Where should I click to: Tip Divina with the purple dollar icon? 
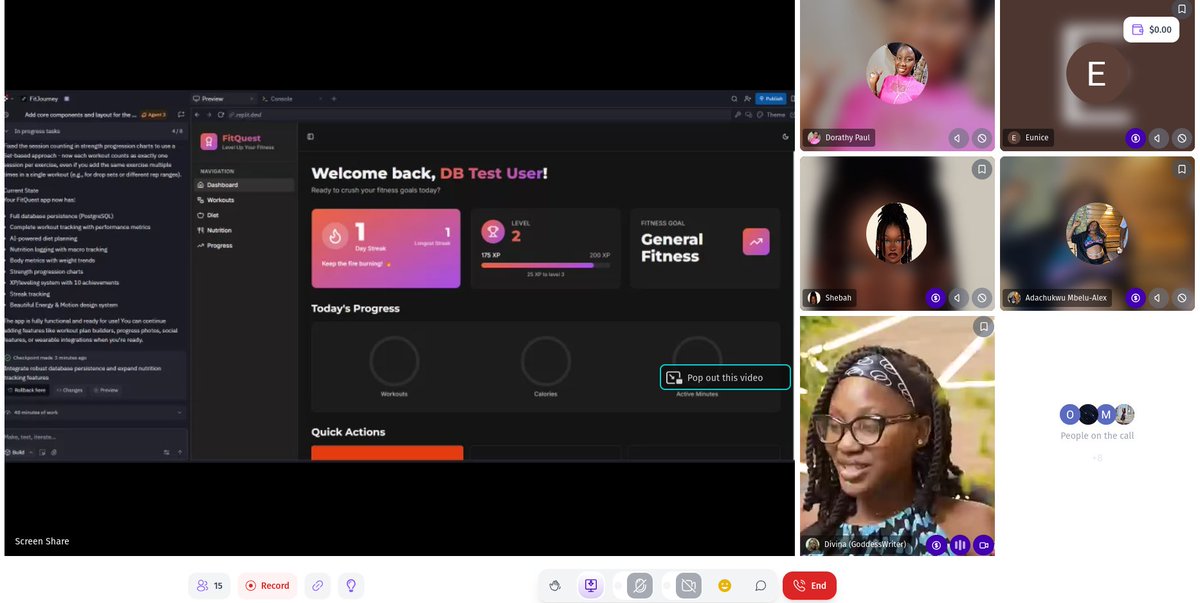pos(936,545)
